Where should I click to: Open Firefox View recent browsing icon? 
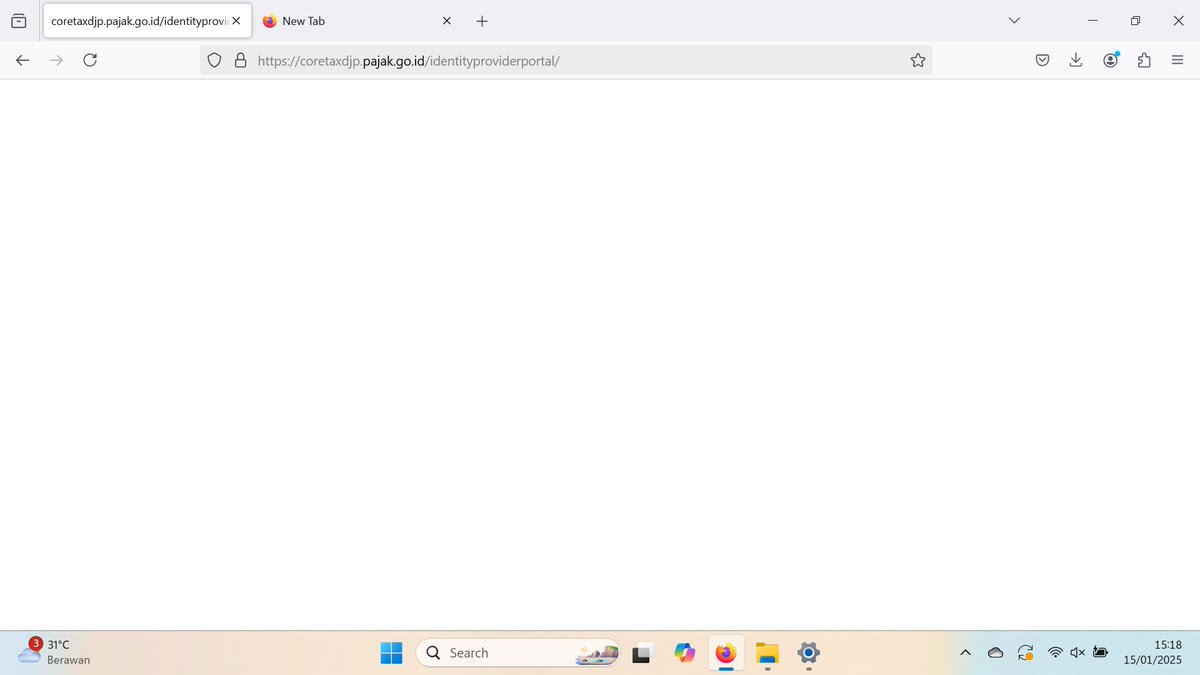tap(19, 20)
